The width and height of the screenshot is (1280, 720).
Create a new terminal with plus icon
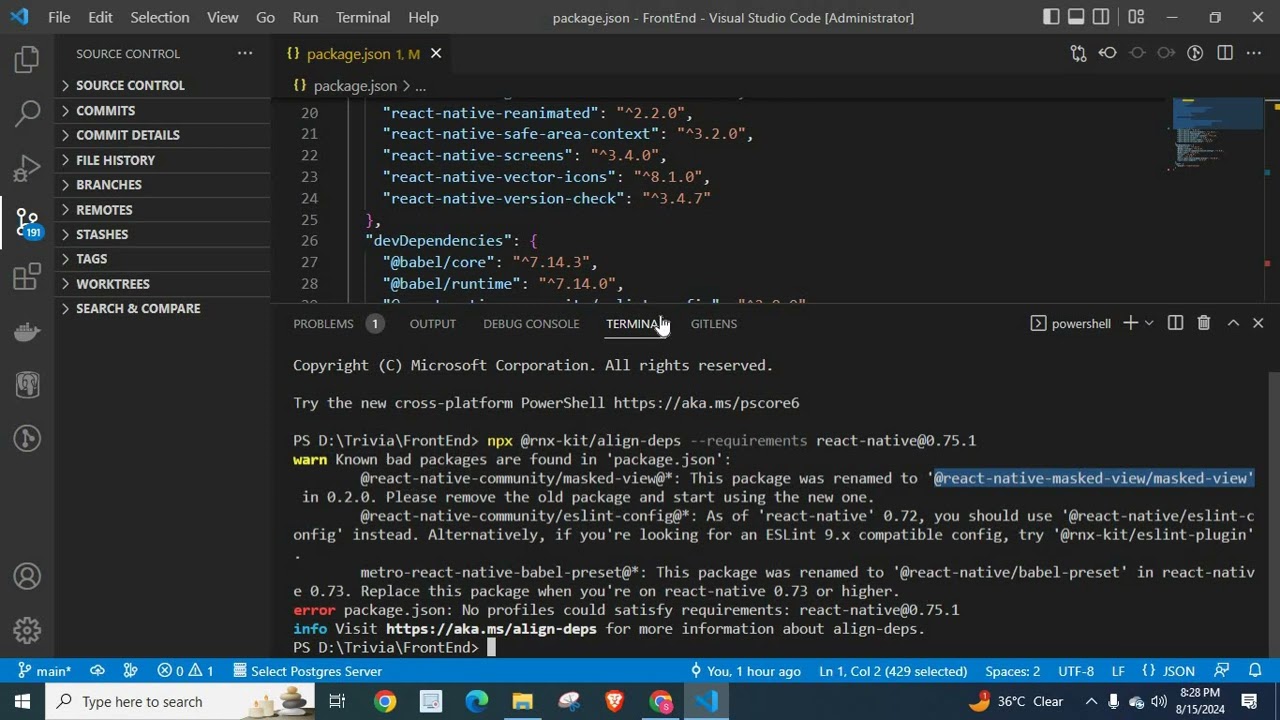click(x=1130, y=323)
